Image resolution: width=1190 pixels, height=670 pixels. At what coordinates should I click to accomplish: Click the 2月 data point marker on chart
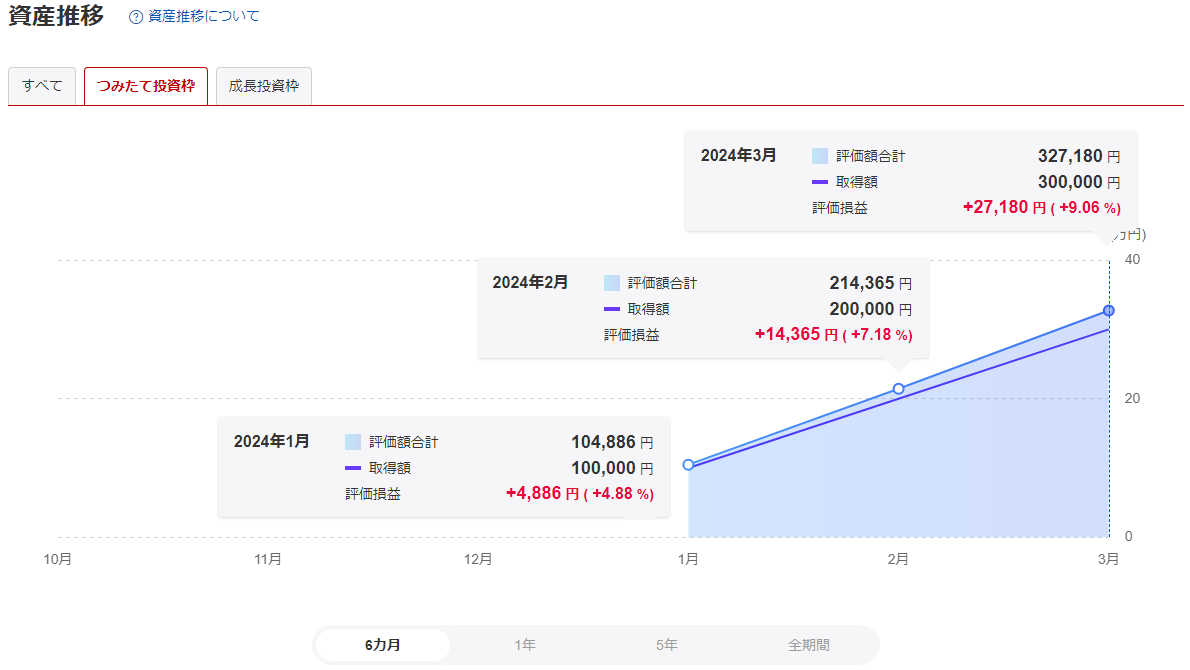pos(898,389)
